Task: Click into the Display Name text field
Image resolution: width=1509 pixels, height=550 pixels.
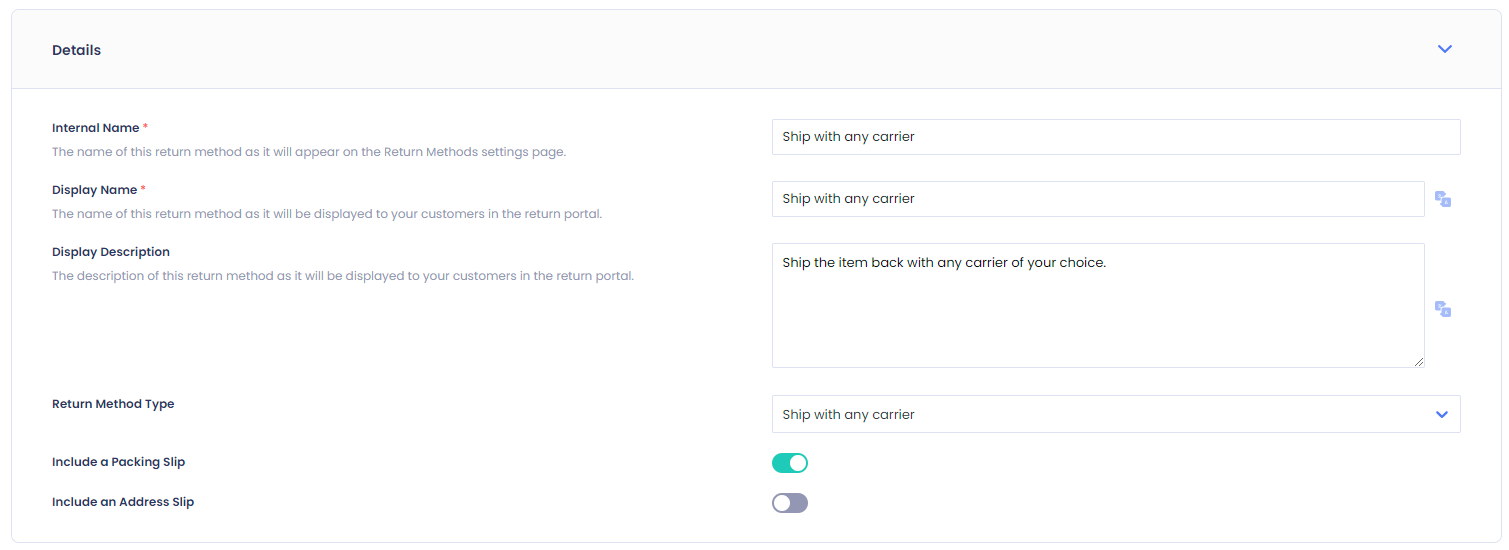Action: (x=1098, y=199)
